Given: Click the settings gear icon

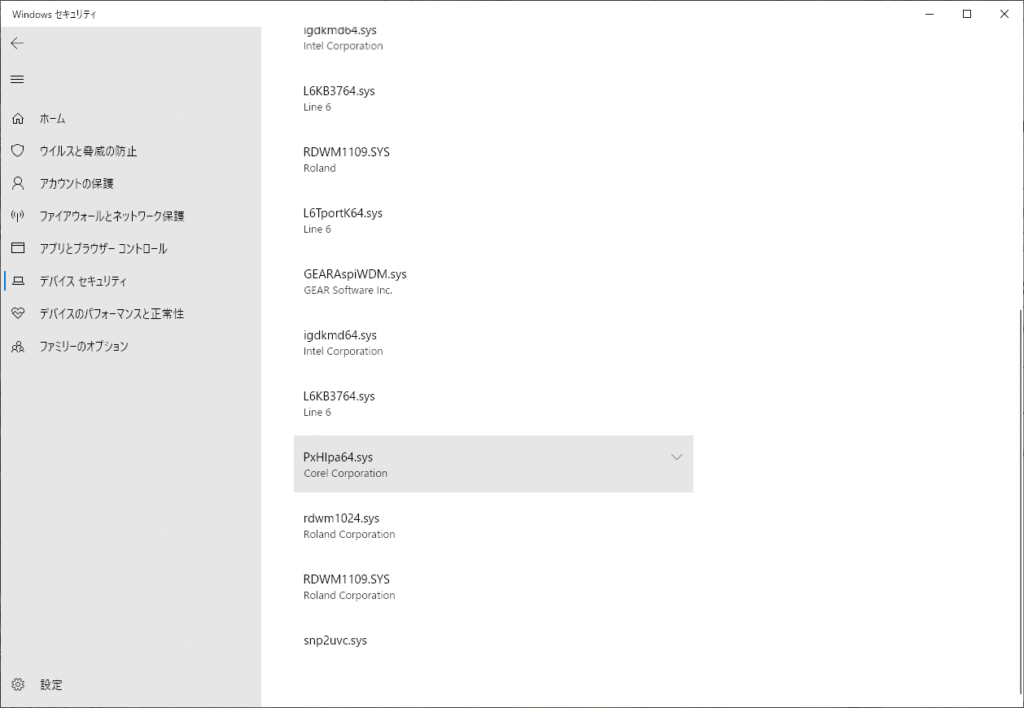Looking at the screenshot, I should (17, 685).
